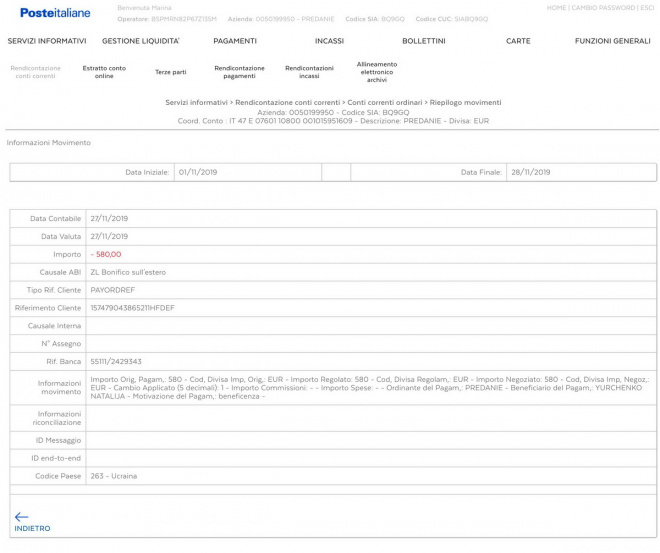Click the HOME link in header

coord(556,8)
